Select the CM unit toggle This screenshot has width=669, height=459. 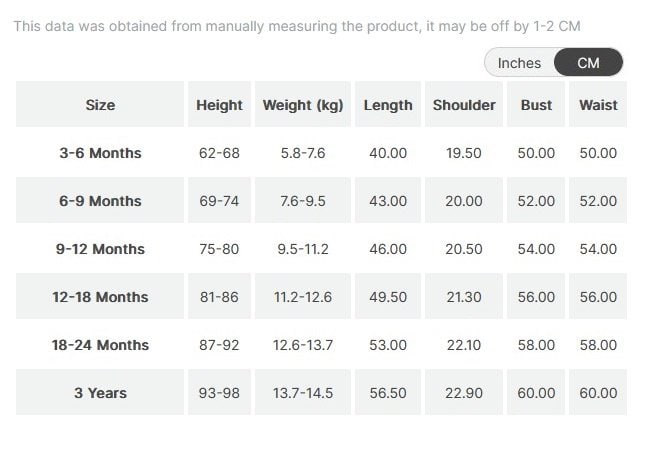tap(589, 63)
